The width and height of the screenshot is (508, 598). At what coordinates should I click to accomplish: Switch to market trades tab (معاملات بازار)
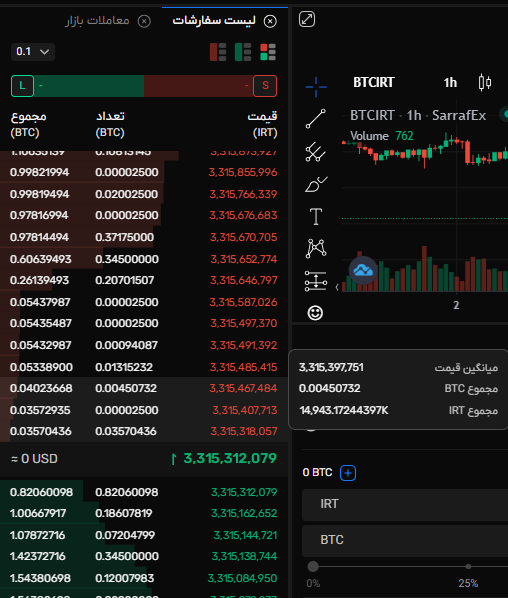pyautogui.click(x=97, y=20)
